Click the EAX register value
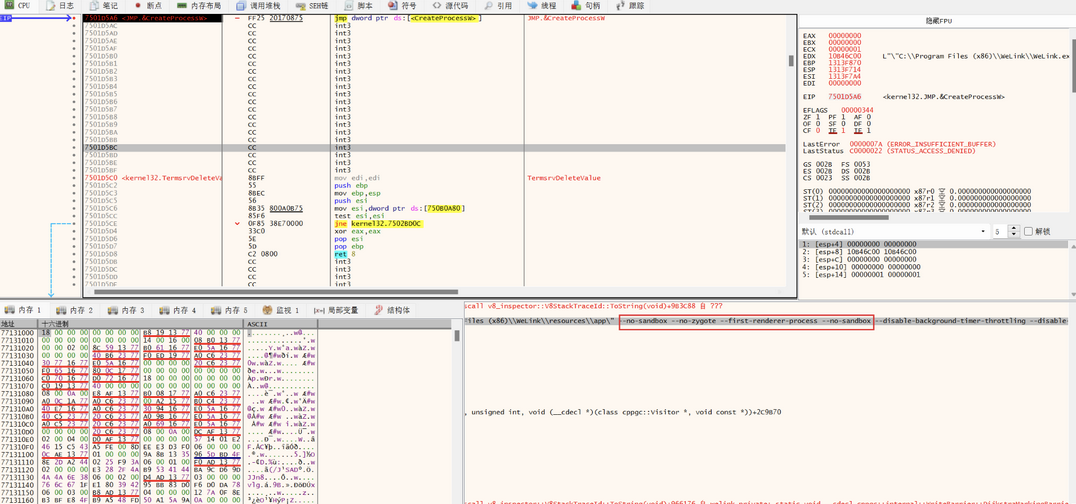Viewport: 1076px width, 504px height. tap(844, 34)
